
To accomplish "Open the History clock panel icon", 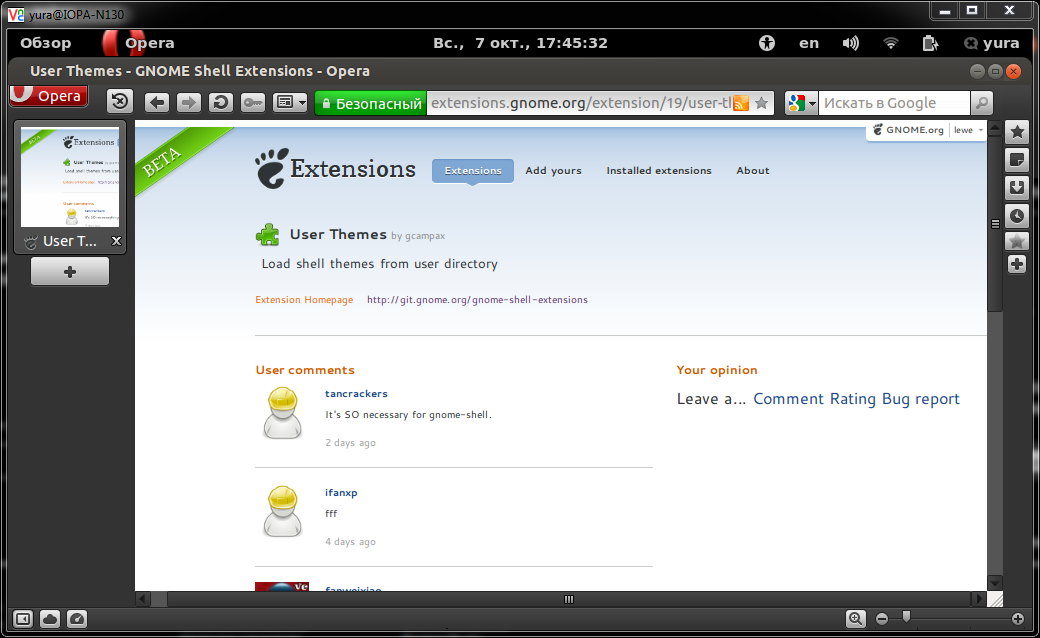I will pos(1017,216).
